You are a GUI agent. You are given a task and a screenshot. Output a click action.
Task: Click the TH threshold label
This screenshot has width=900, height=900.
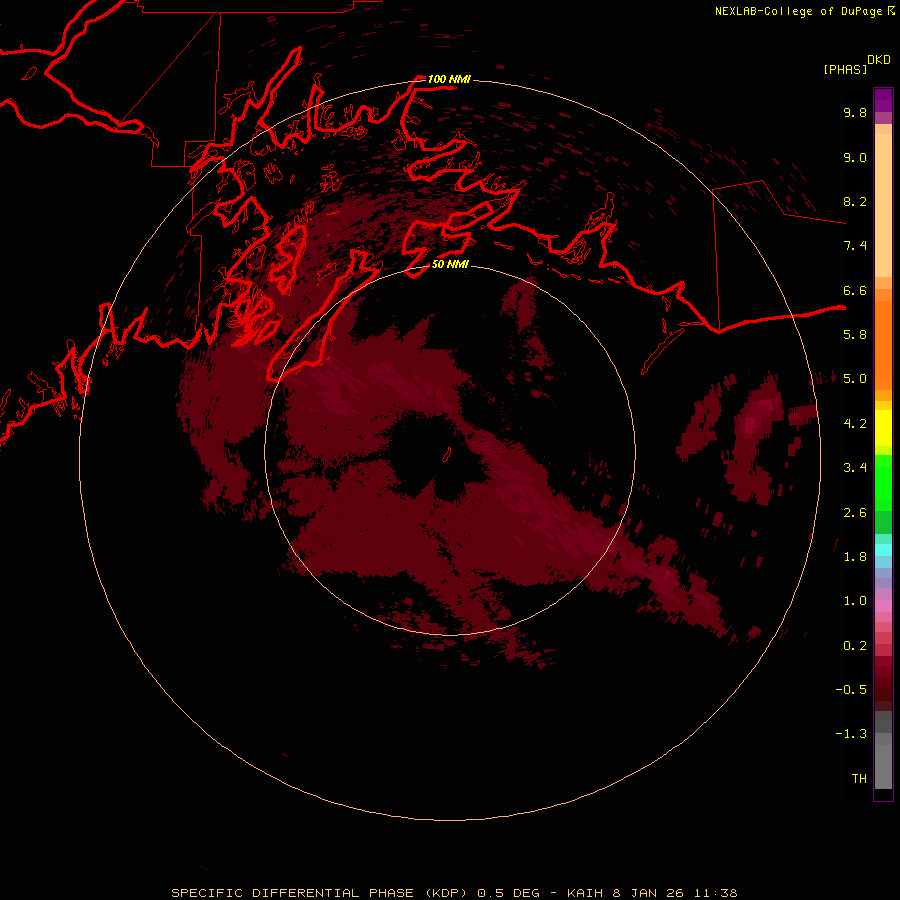859,778
